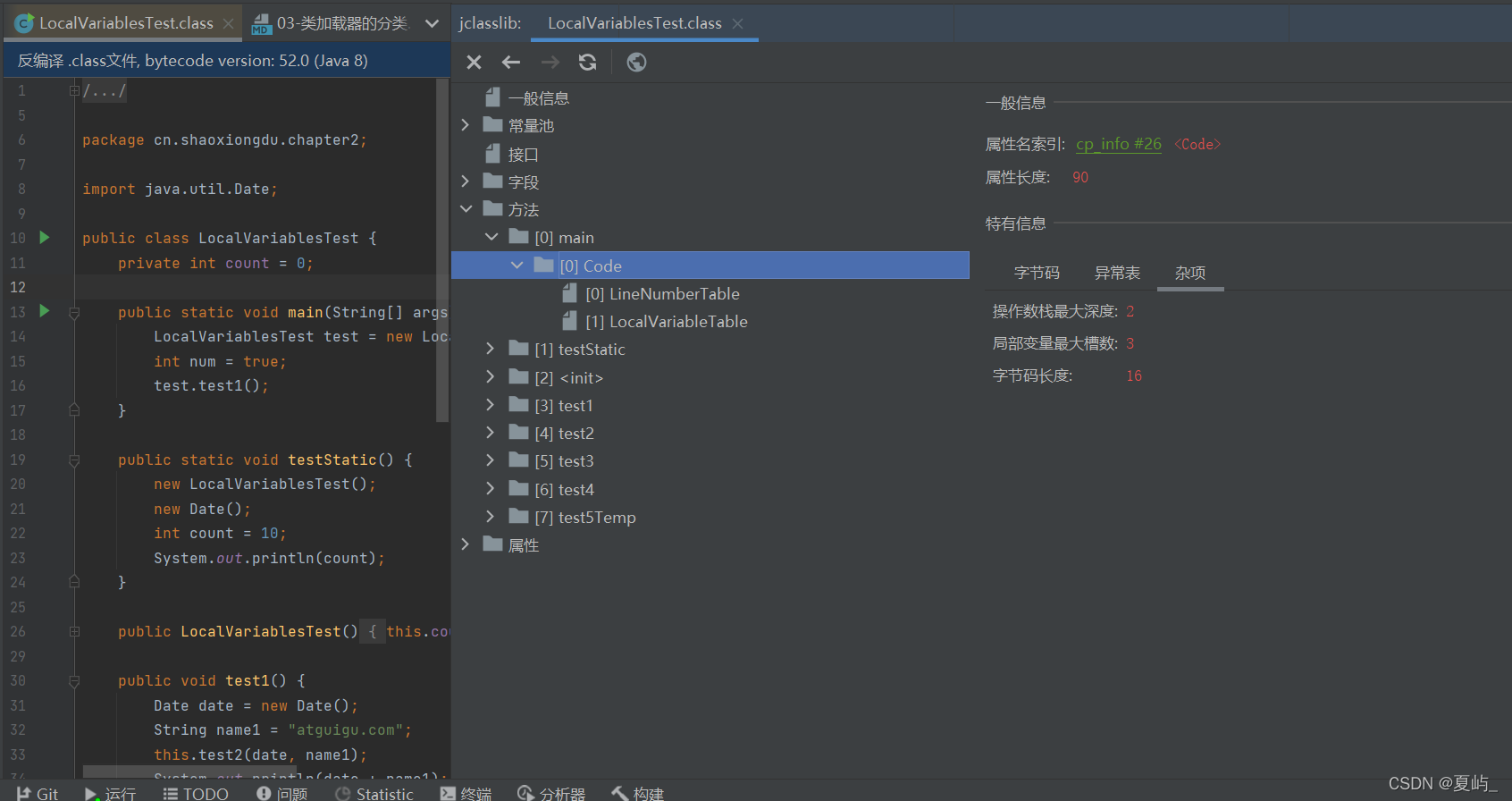Open the web browser globe icon
Viewport: 1512px width, 801px height.
click(636, 62)
